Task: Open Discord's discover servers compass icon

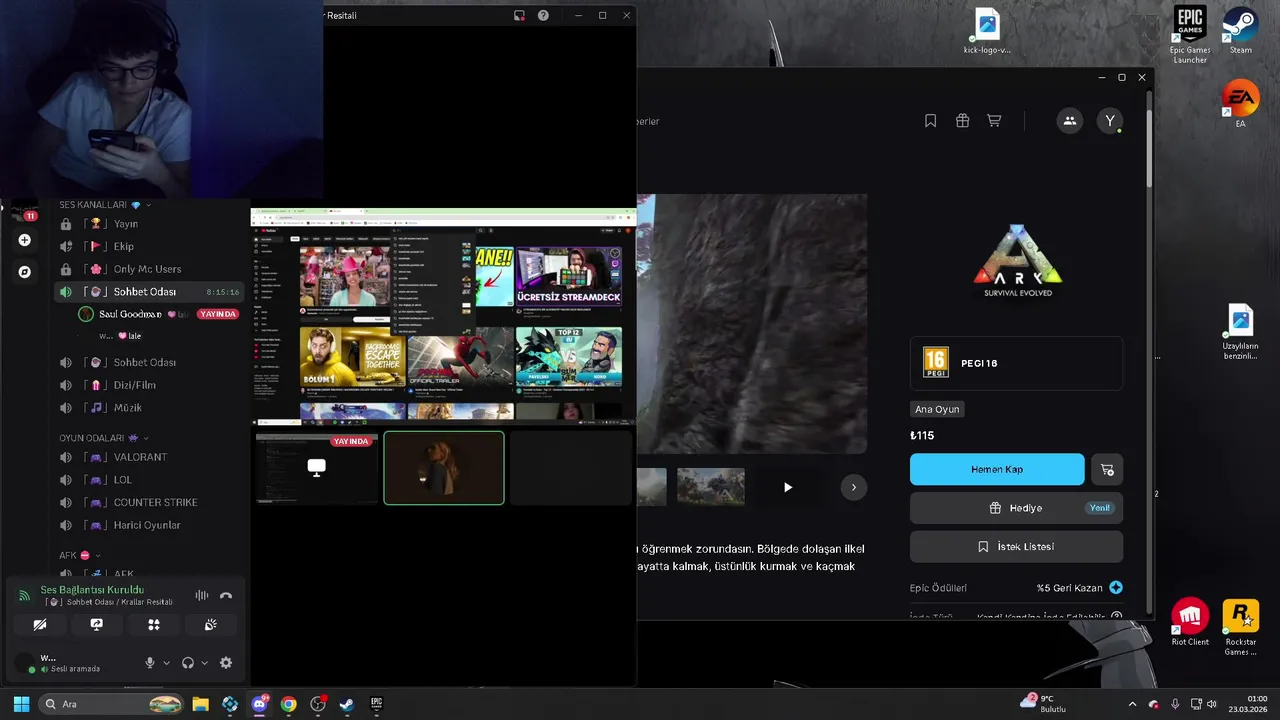Action: pyautogui.click(x=24, y=272)
